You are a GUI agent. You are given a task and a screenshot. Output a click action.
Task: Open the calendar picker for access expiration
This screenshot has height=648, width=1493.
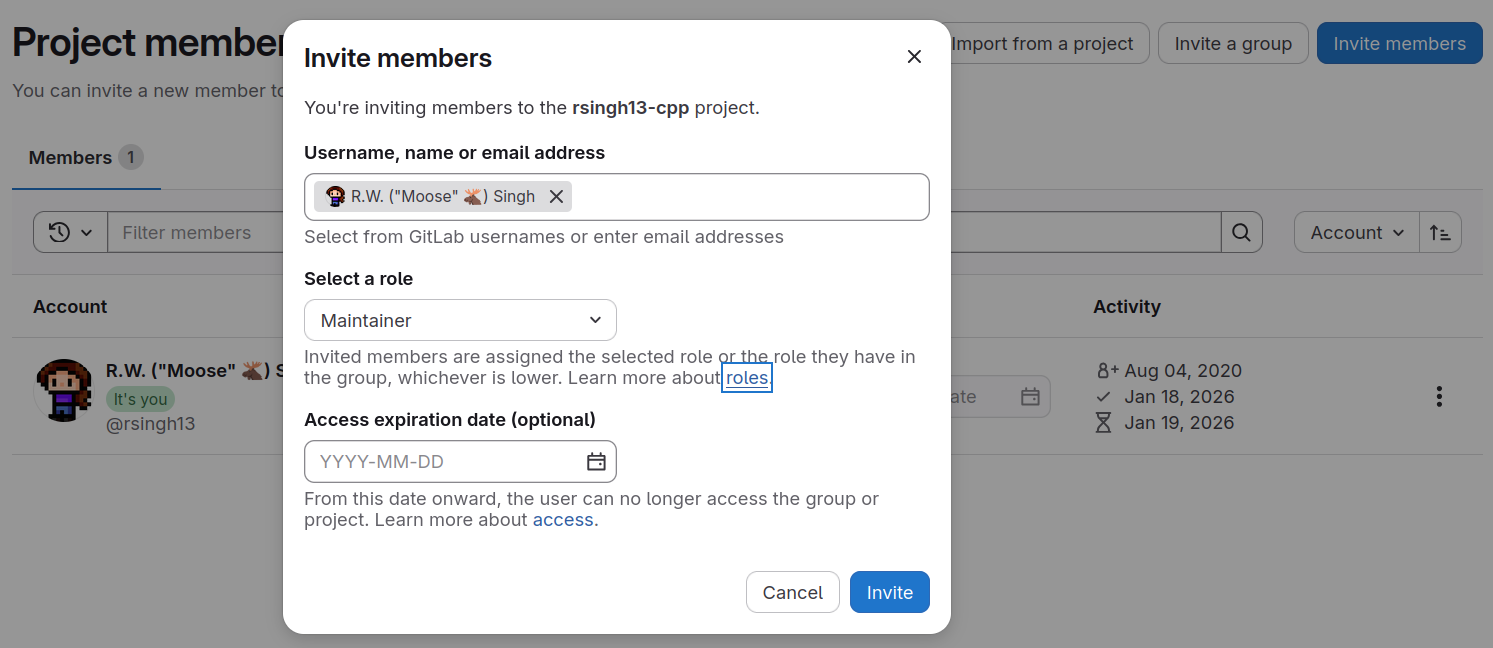(596, 462)
